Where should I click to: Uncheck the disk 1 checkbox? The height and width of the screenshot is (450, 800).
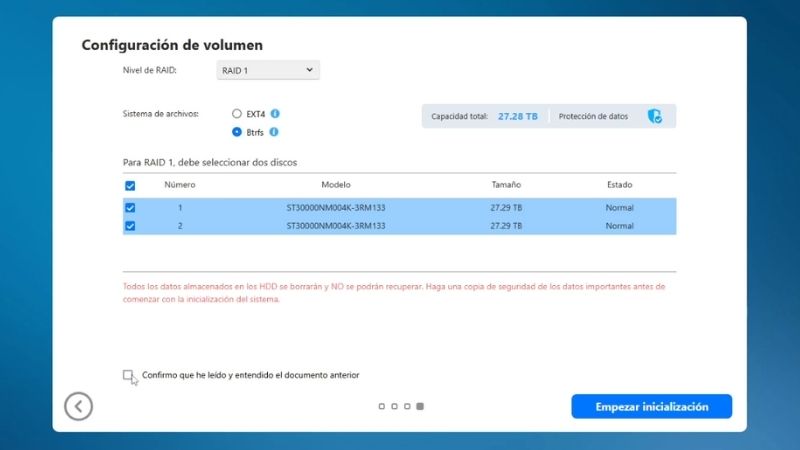130,208
